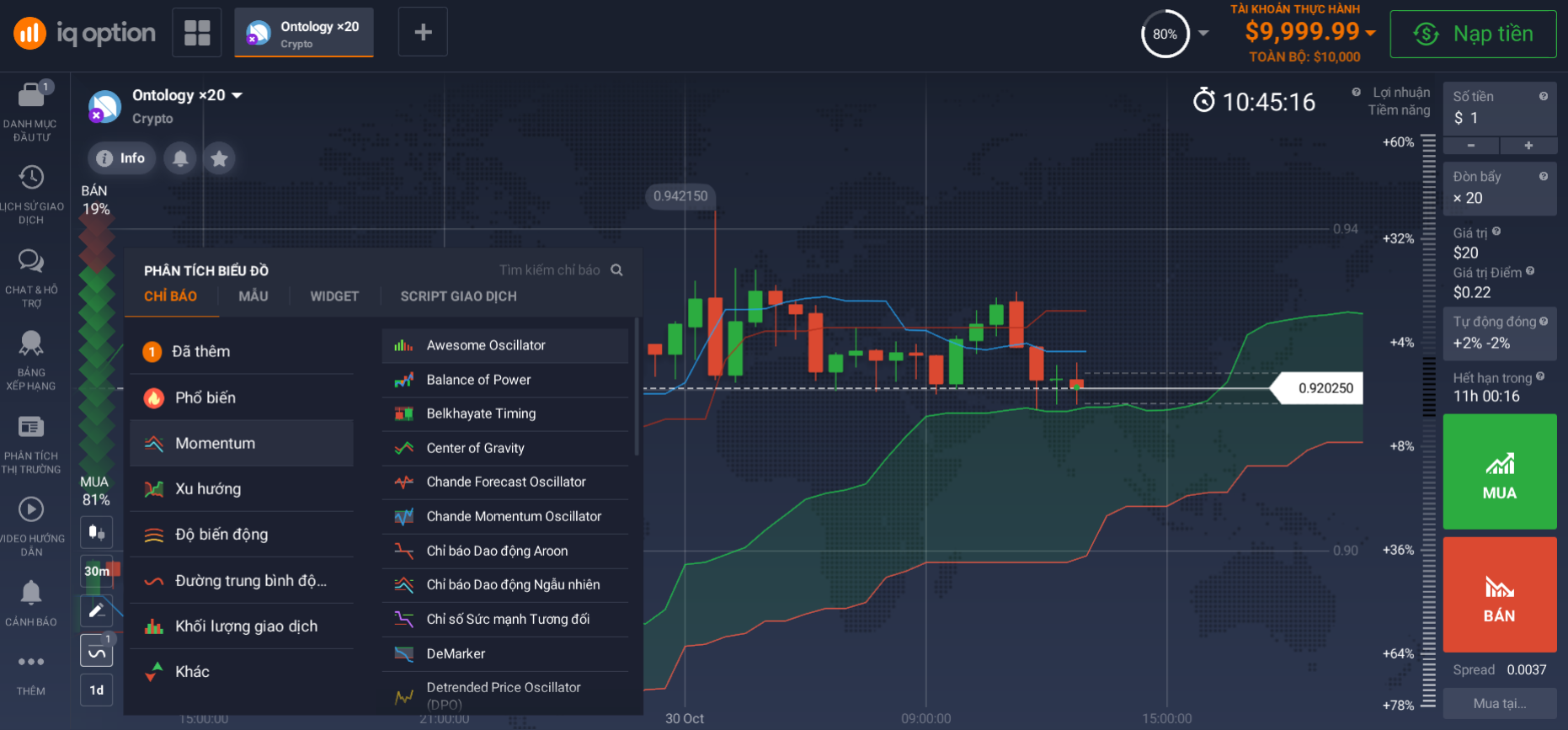Switch to the MẪU tab
Screen dimensions: 1568x730
pyautogui.click(x=253, y=296)
